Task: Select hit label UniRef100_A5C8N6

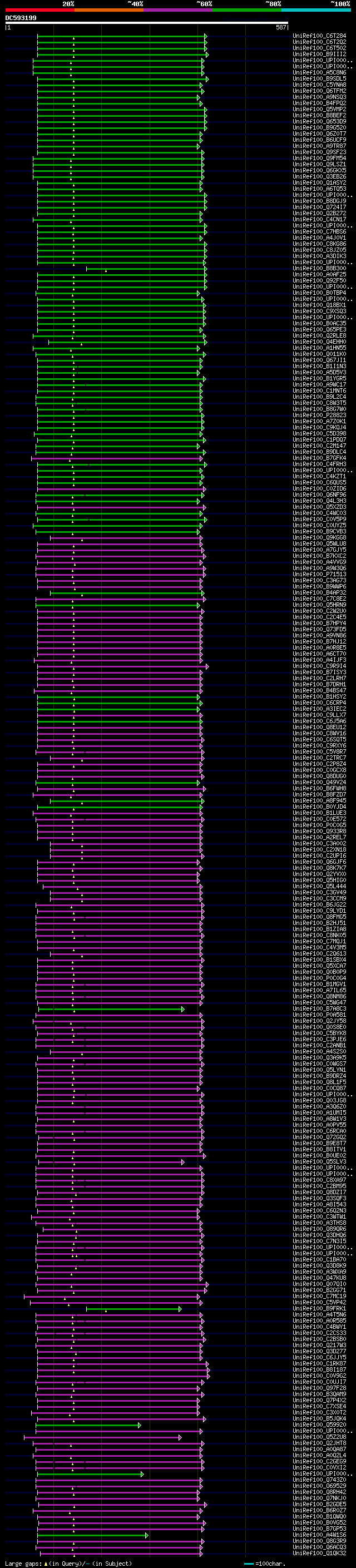Action: click(319, 72)
